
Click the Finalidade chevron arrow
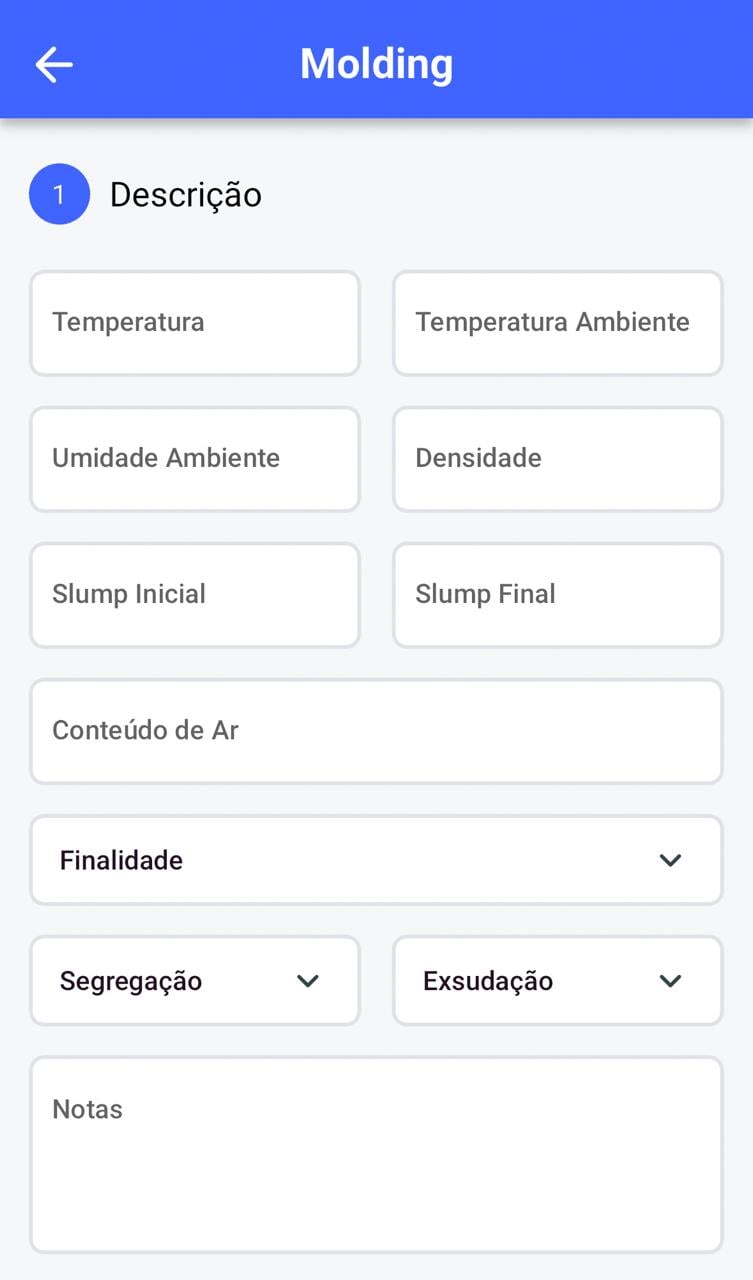click(x=670, y=860)
